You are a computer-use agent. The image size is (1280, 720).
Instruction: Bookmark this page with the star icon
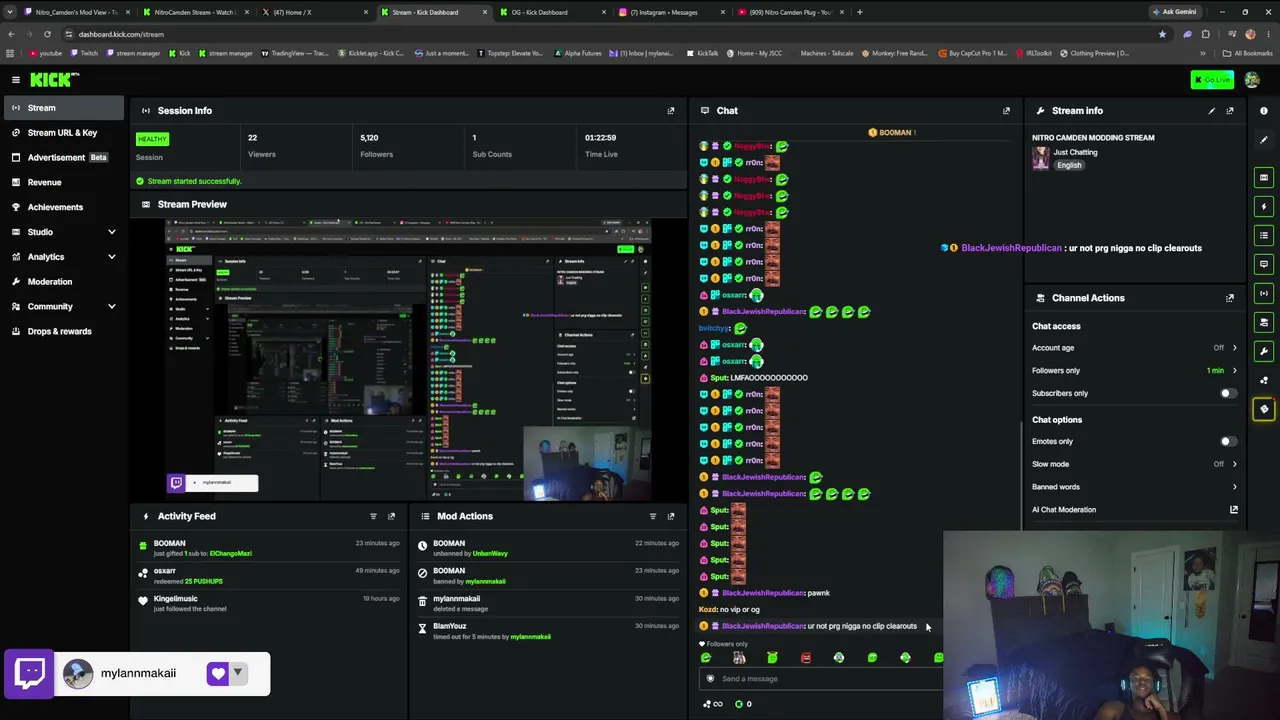[x=1162, y=34]
